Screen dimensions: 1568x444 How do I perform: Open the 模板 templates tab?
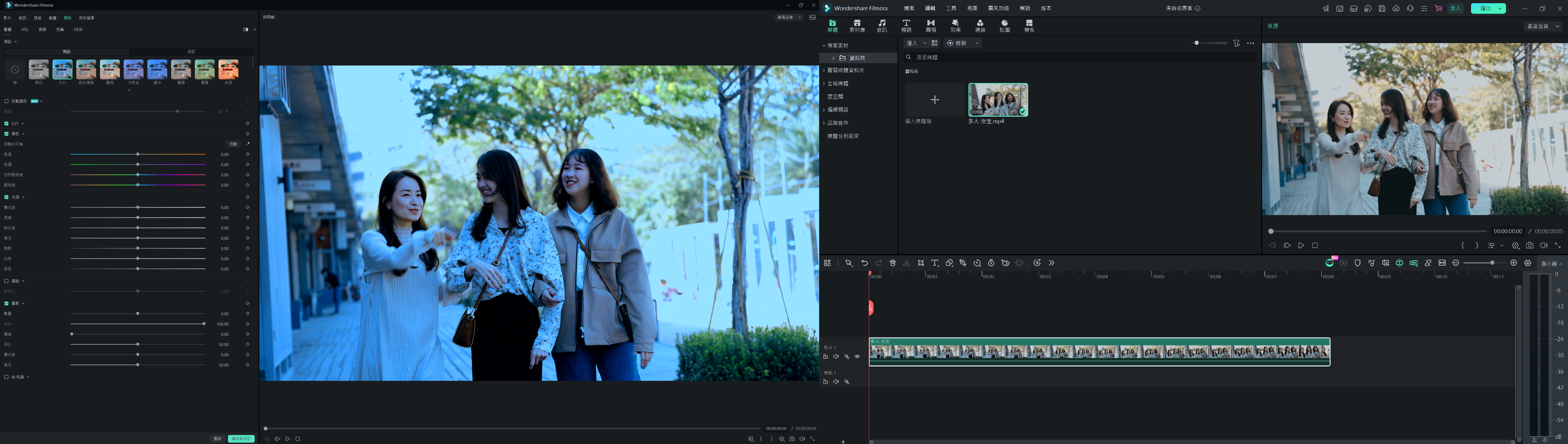click(1029, 26)
